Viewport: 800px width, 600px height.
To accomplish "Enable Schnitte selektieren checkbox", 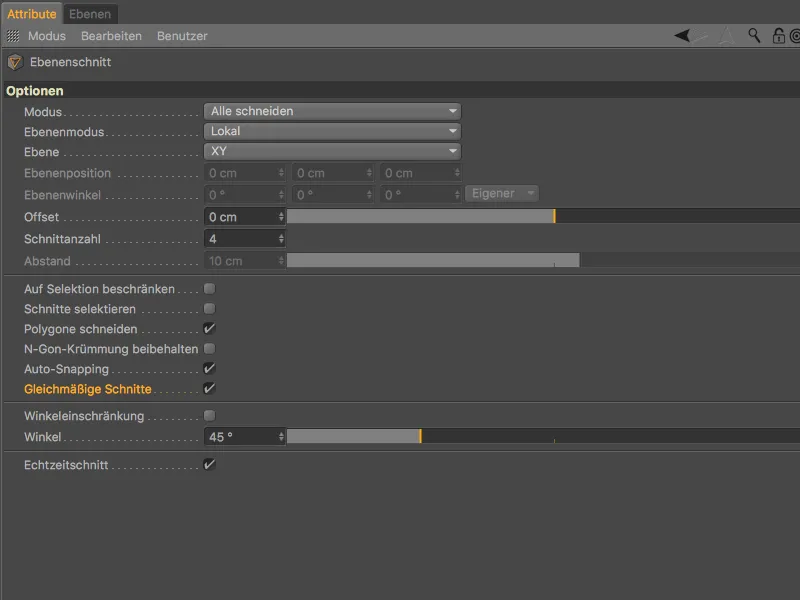I will click(x=209, y=309).
